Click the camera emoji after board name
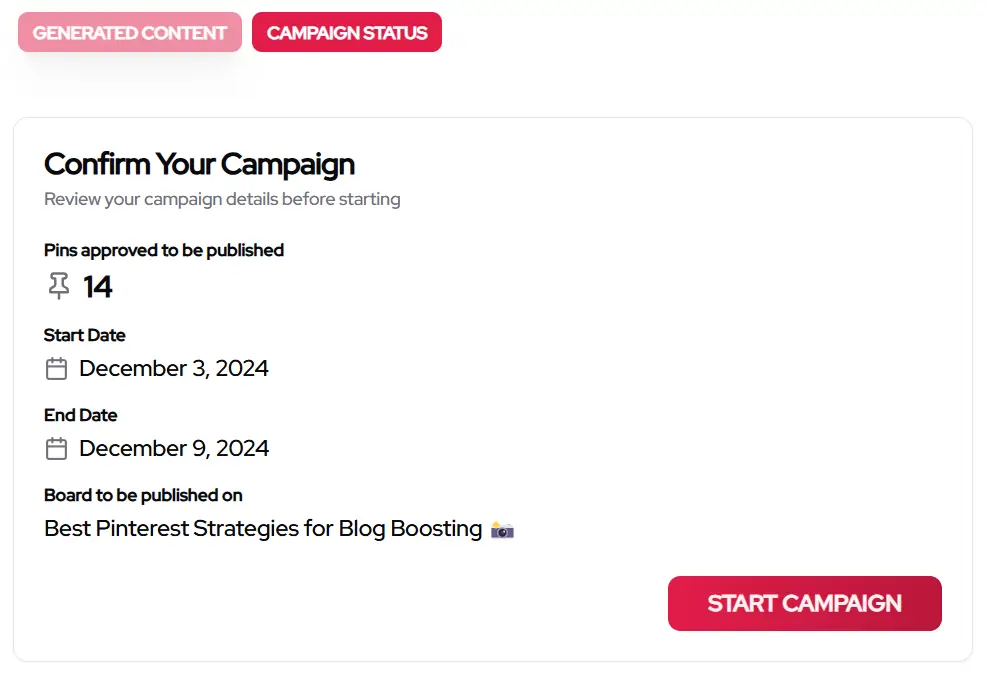The height and width of the screenshot is (673, 986). click(502, 530)
